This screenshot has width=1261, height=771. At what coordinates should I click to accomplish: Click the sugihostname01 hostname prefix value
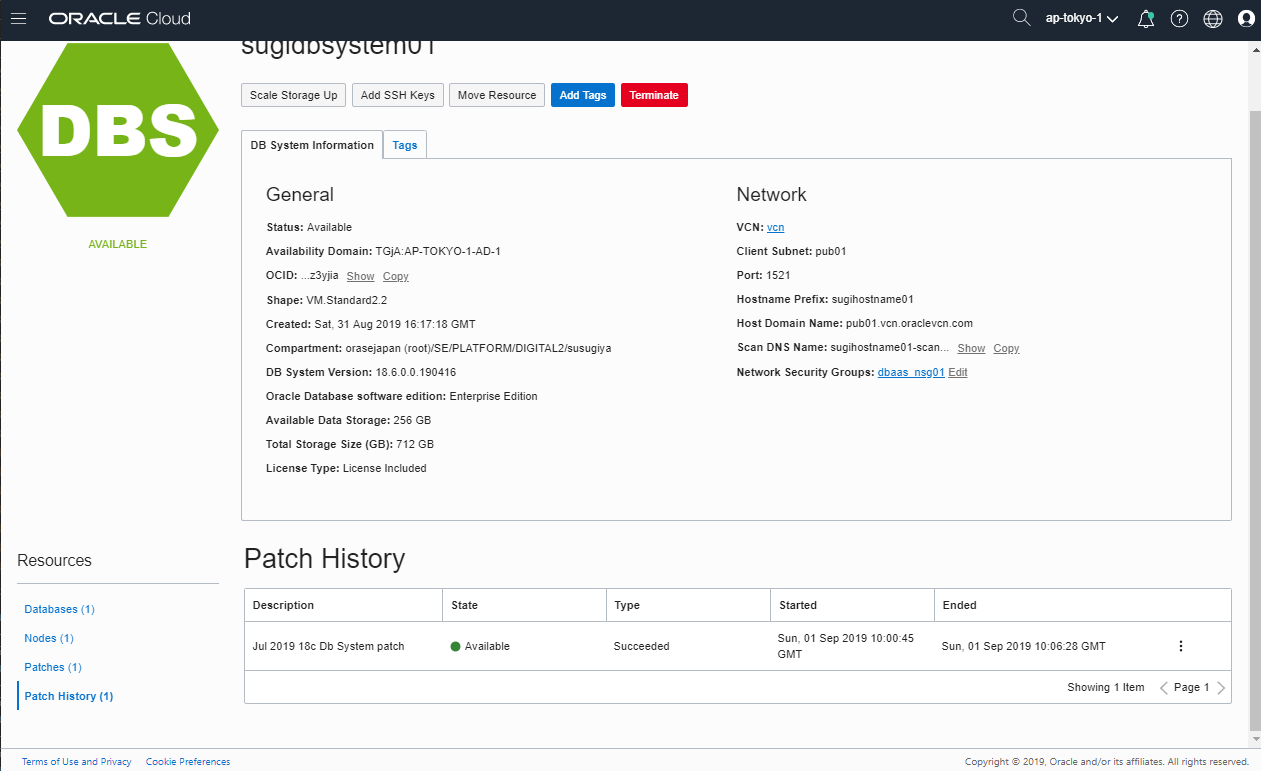[x=873, y=299]
